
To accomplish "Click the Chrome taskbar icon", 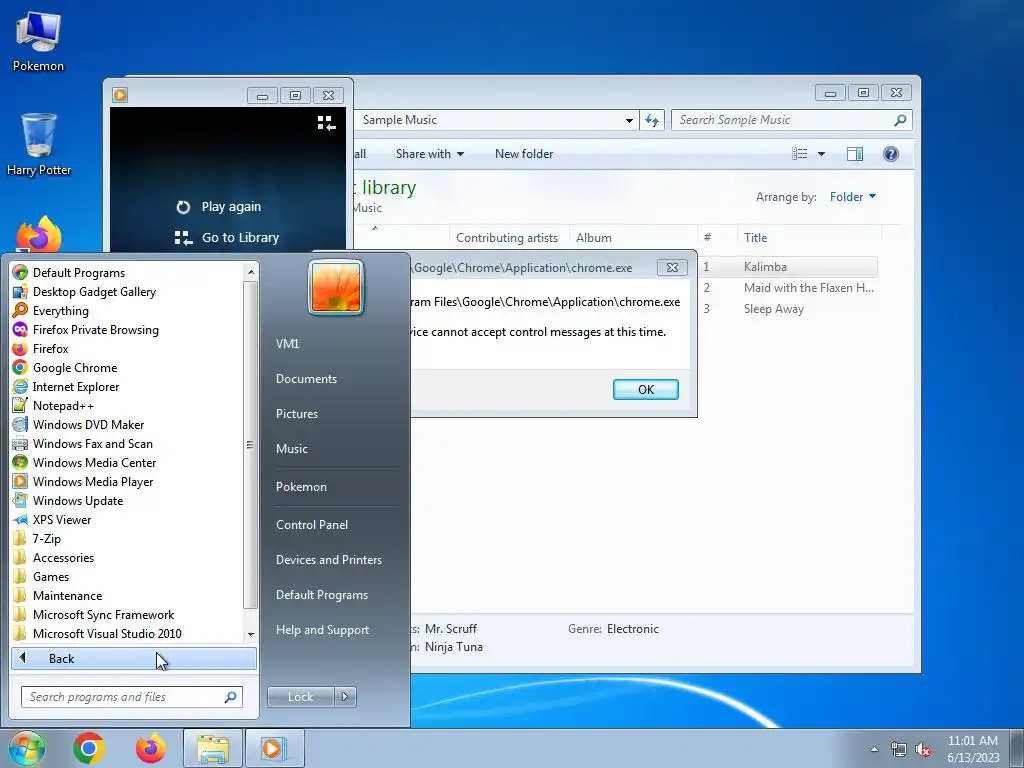I will click(x=89, y=748).
